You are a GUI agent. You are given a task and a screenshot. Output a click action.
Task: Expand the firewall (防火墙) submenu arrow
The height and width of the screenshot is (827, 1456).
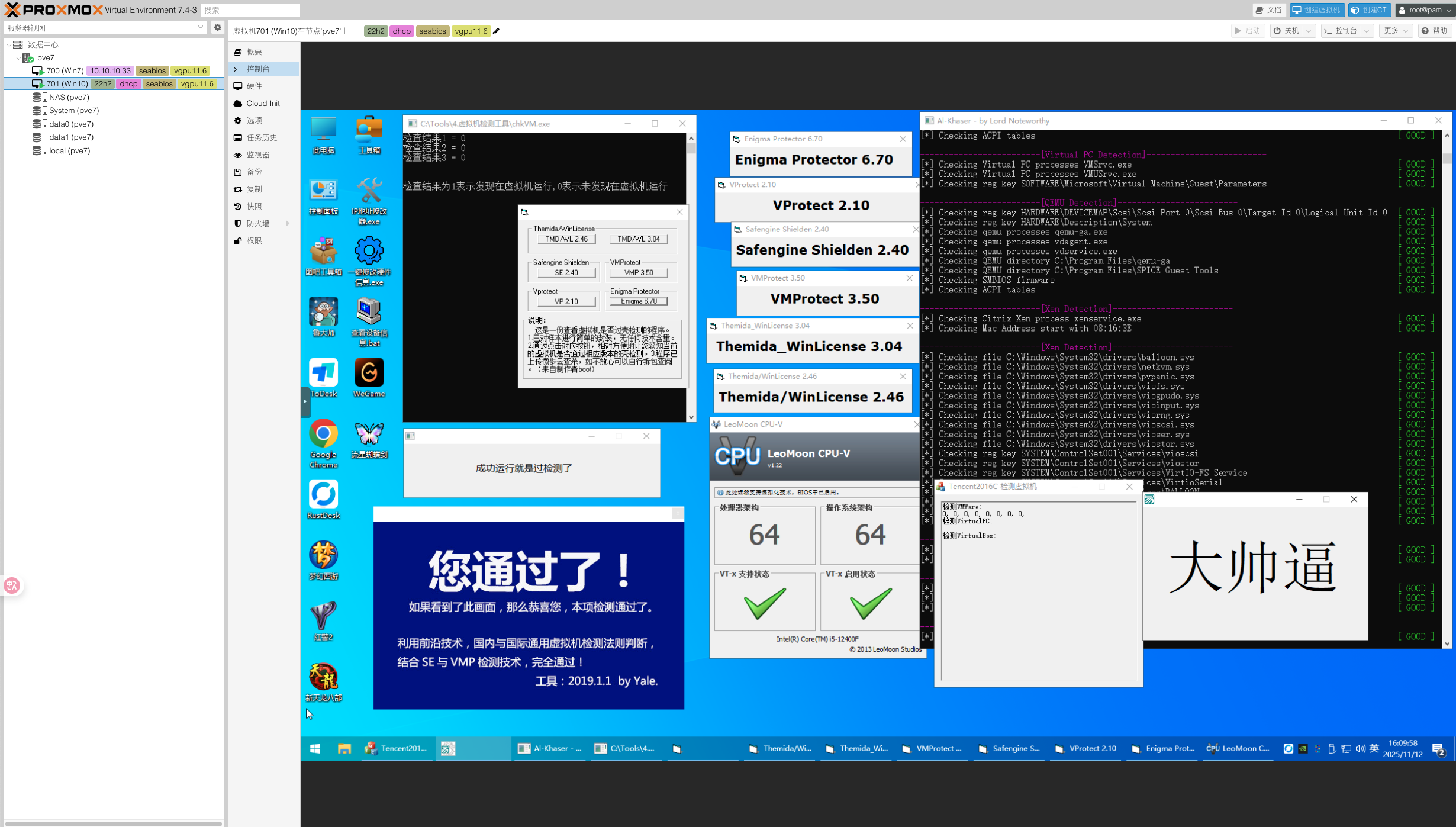(288, 223)
